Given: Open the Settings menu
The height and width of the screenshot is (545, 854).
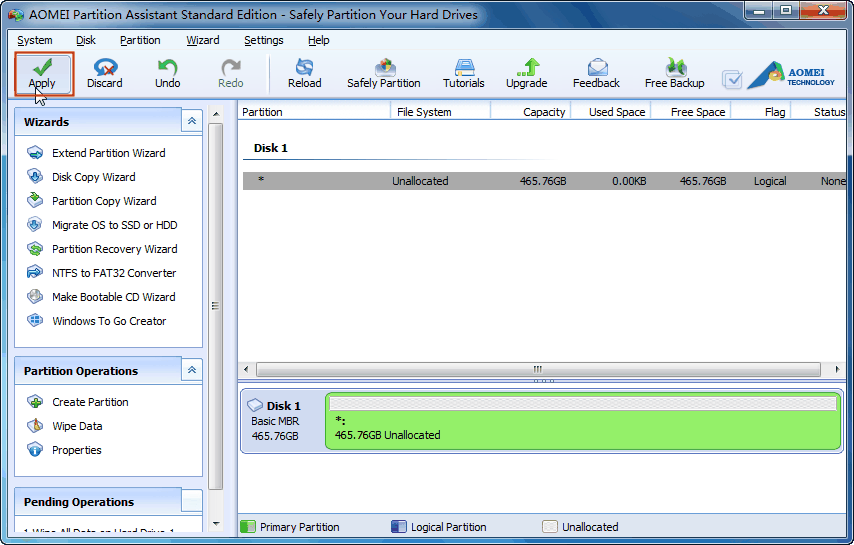Looking at the screenshot, I should pos(264,40).
